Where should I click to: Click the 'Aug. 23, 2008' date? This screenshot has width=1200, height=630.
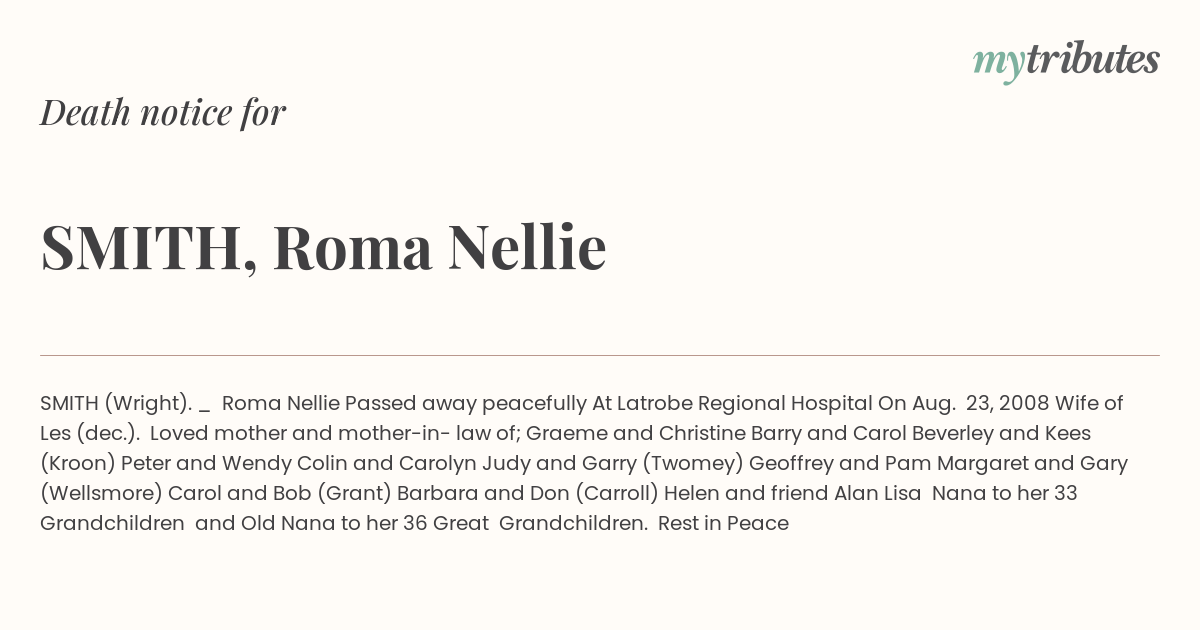(x=982, y=404)
